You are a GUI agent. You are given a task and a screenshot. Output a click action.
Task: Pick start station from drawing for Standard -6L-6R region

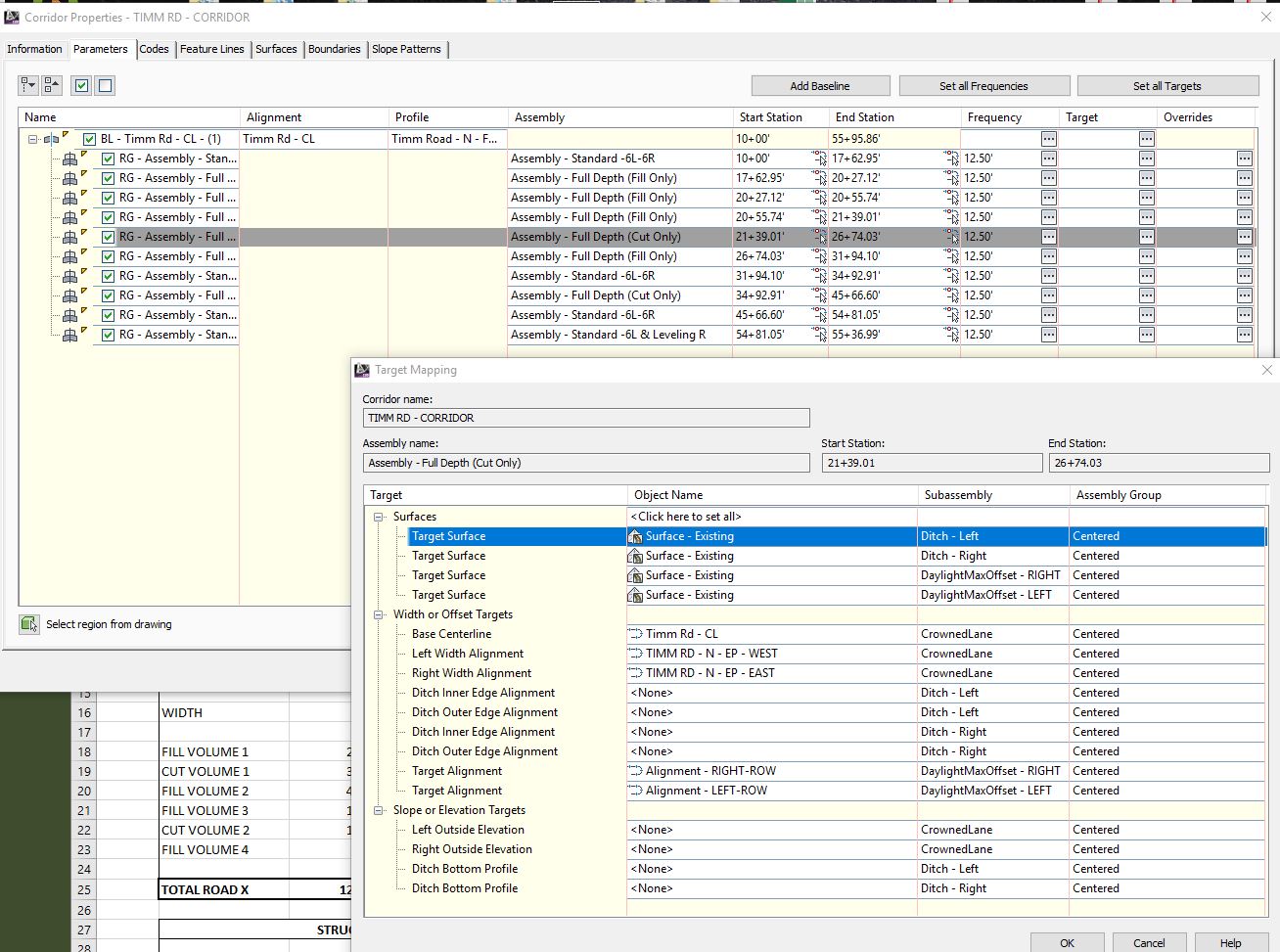pos(820,158)
